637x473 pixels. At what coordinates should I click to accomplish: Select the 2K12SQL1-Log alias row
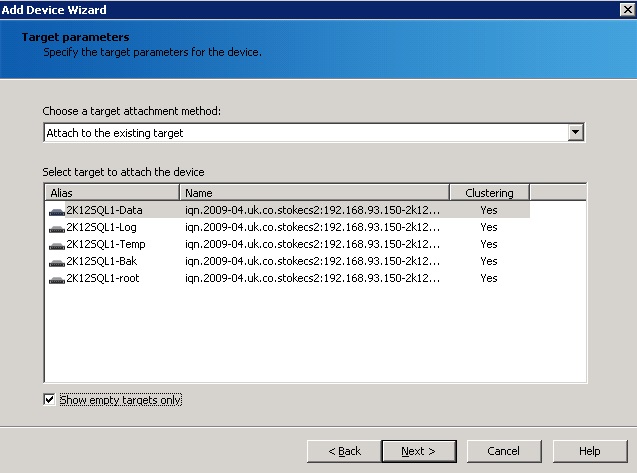click(x=101, y=227)
